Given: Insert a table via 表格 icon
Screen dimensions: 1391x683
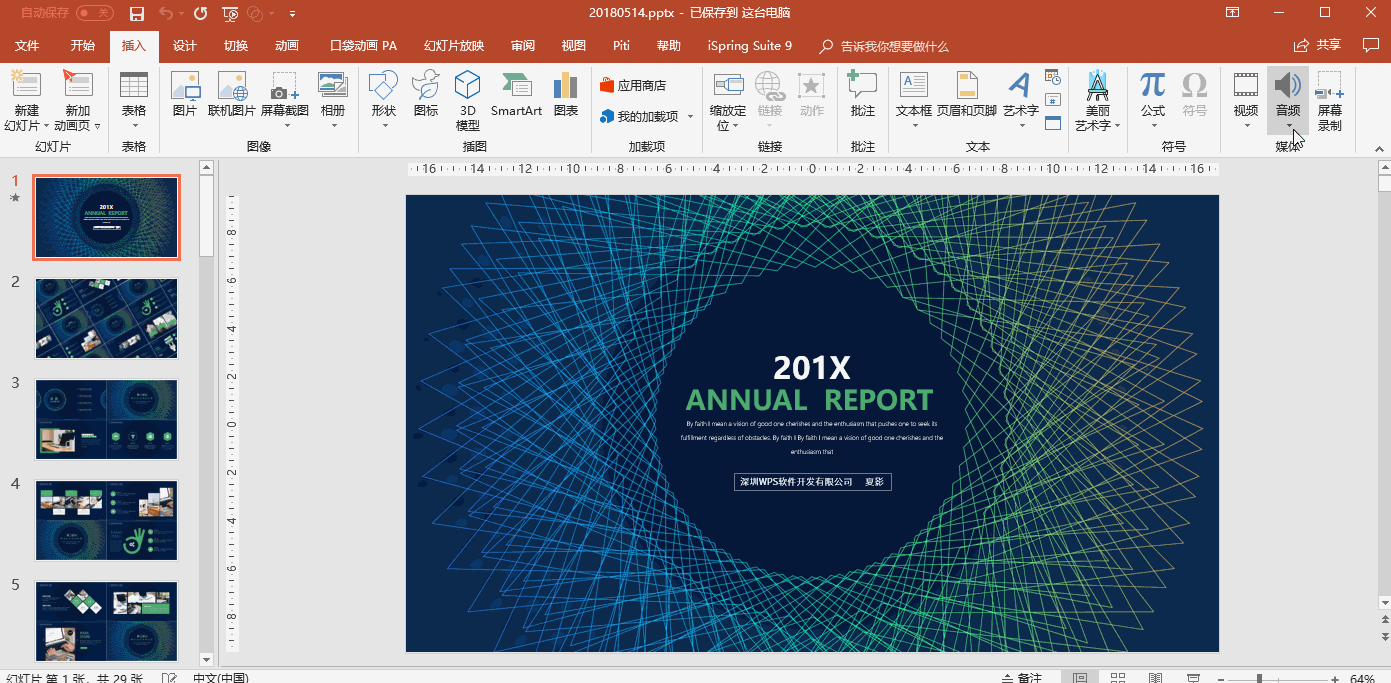Looking at the screenshot, I should pyautogui.click(x=133, y=84).
